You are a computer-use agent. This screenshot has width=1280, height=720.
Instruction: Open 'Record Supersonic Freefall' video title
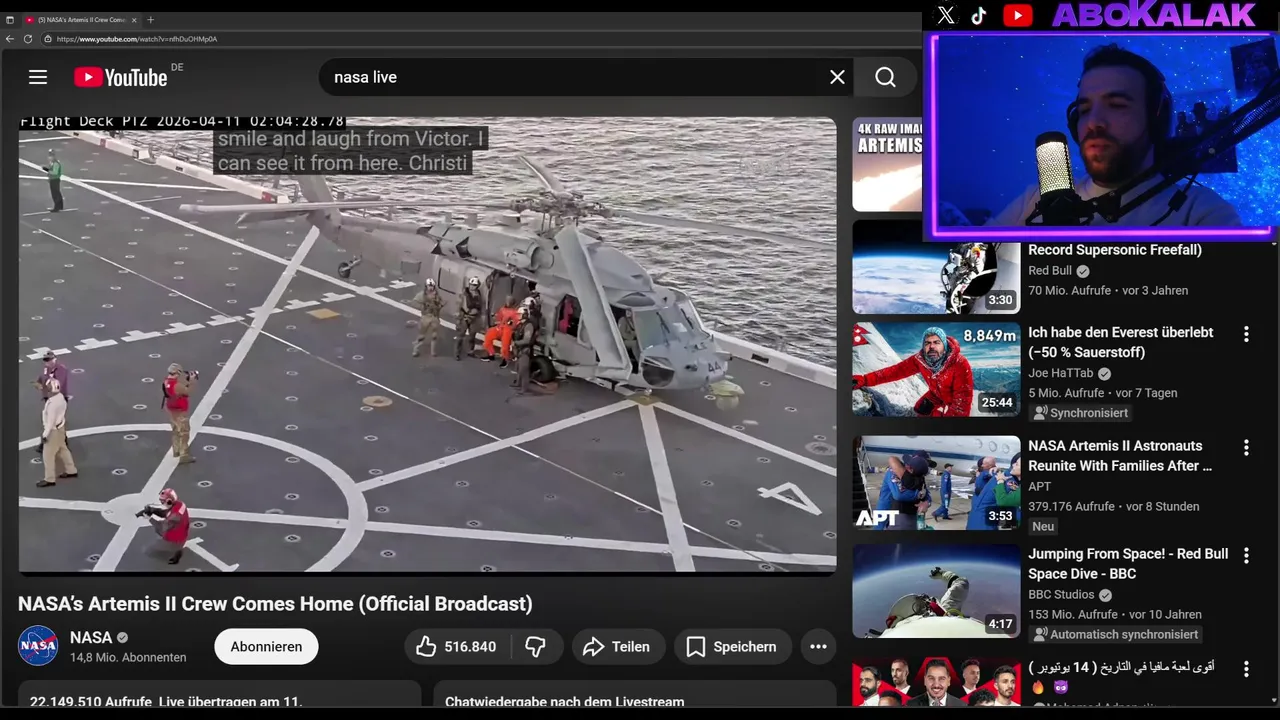(x=1115, y=250)
